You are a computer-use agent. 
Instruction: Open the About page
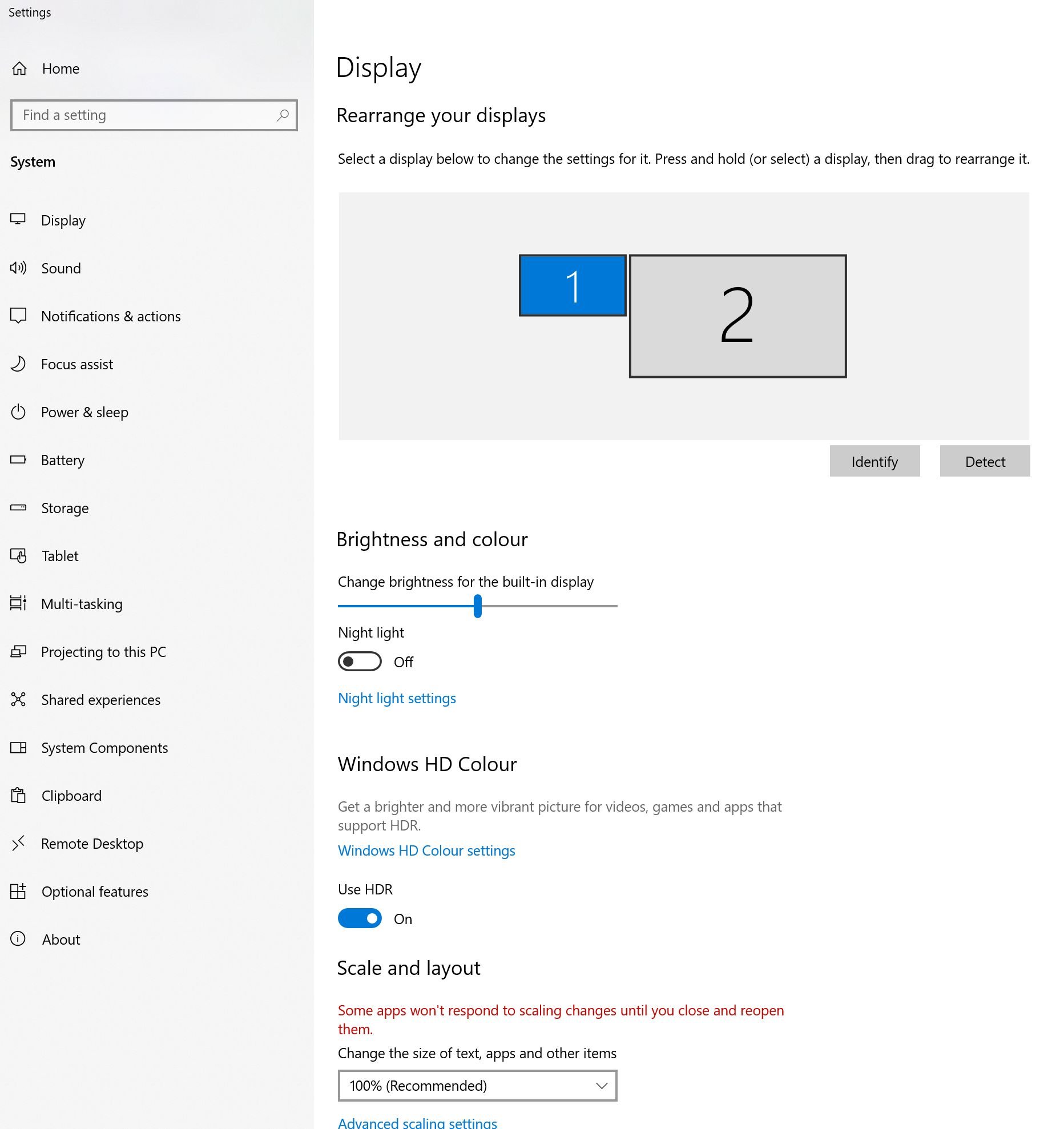61,940
